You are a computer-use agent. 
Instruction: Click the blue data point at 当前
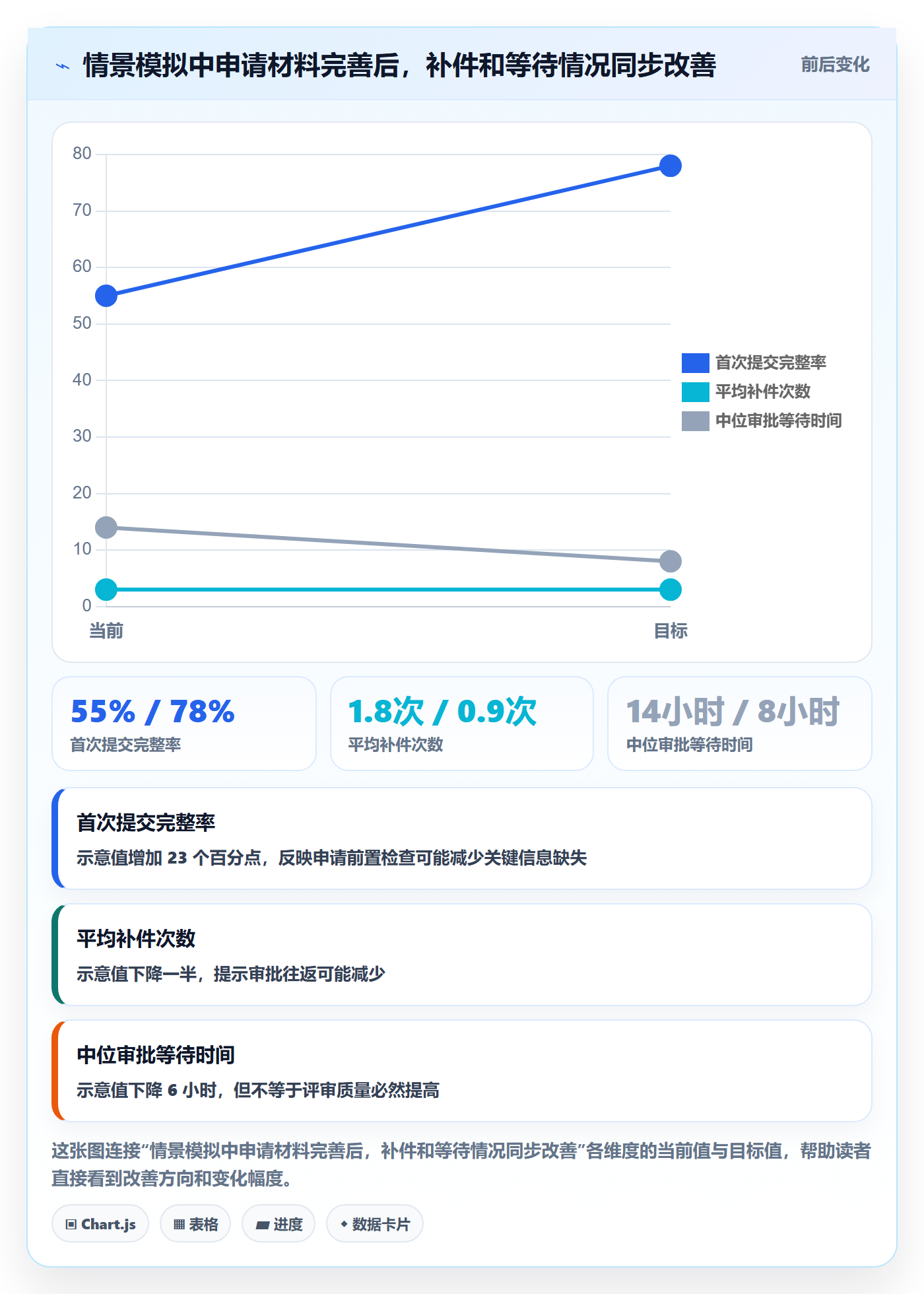[106, 296]
